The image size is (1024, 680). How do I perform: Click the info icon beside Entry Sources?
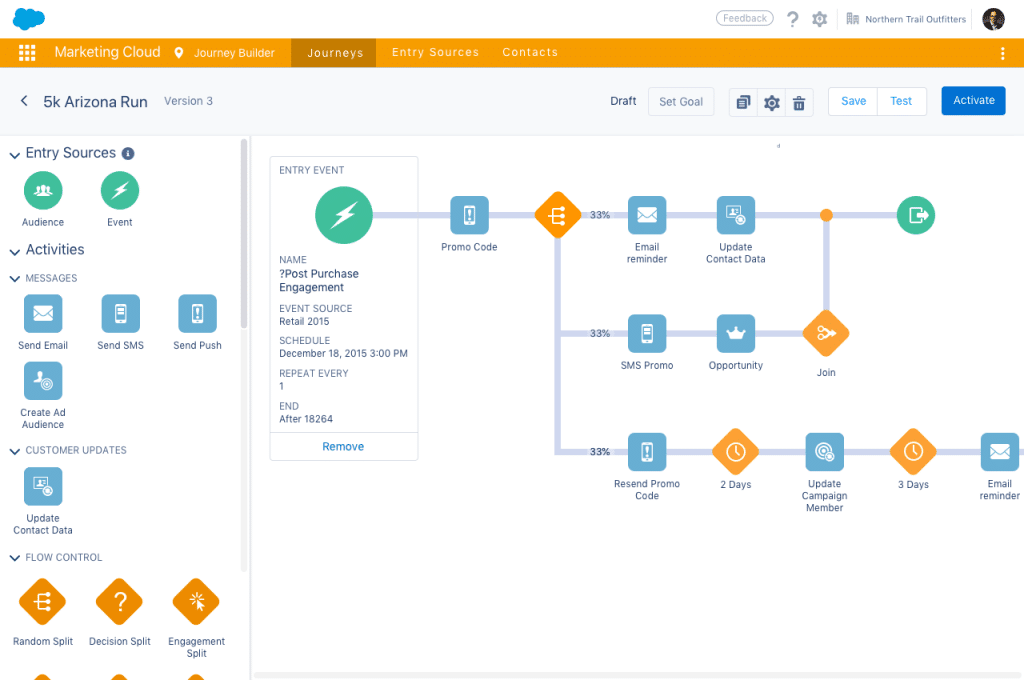[128, 154]
